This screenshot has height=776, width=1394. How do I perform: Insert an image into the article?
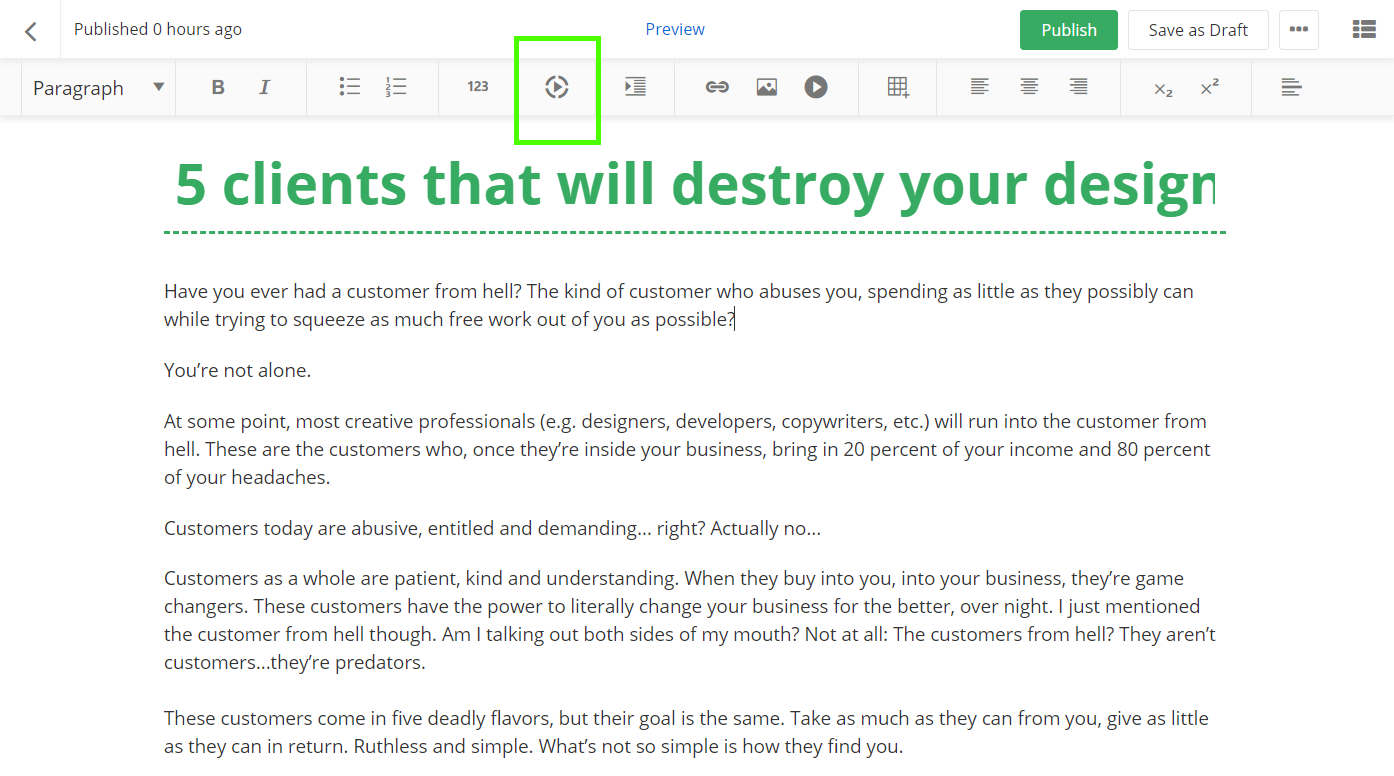[x=767, y=88]
